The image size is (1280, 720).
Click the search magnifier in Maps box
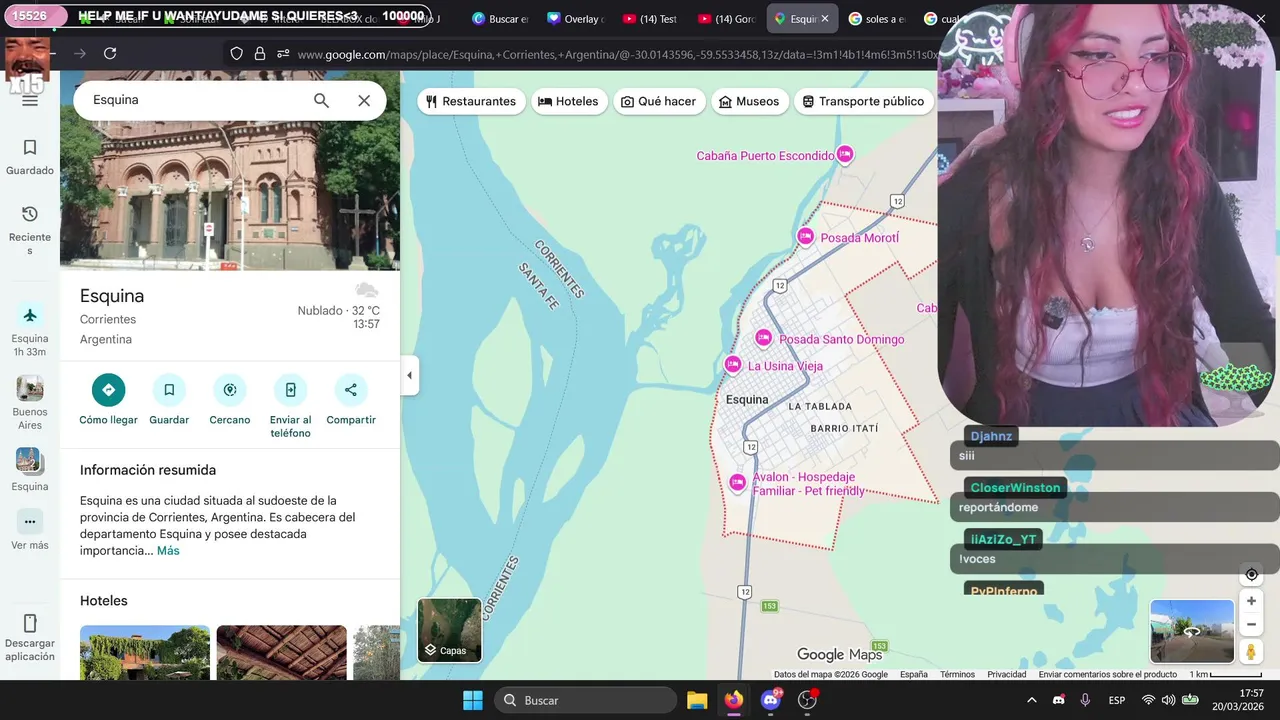pyautogui.click(x=321, y=100)
